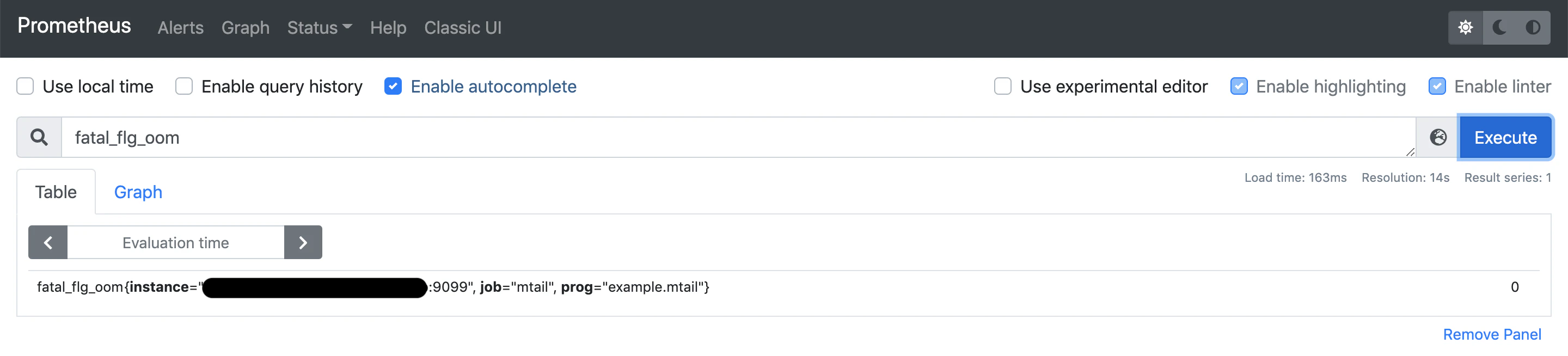The width and height of the screenshot is (1568, 356).
Task: Enable query history checkbox
Action: click(184, 87)
